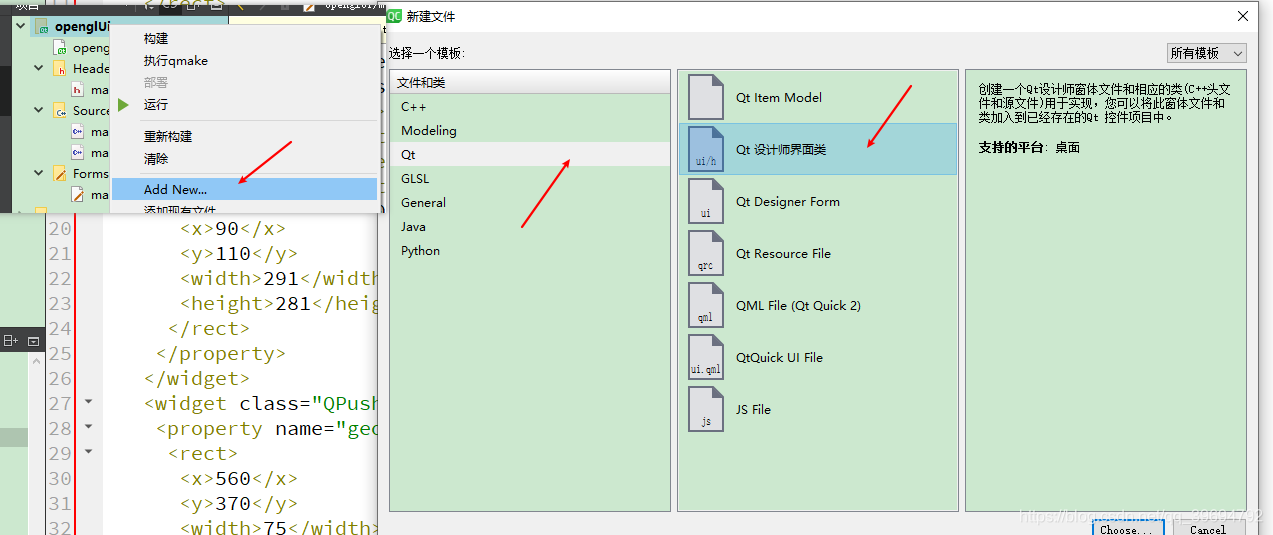Image resolution: width=1273 pixels, height=535 pixels.
Task: Collapse the openglUi project node
Action: (20, 26)
